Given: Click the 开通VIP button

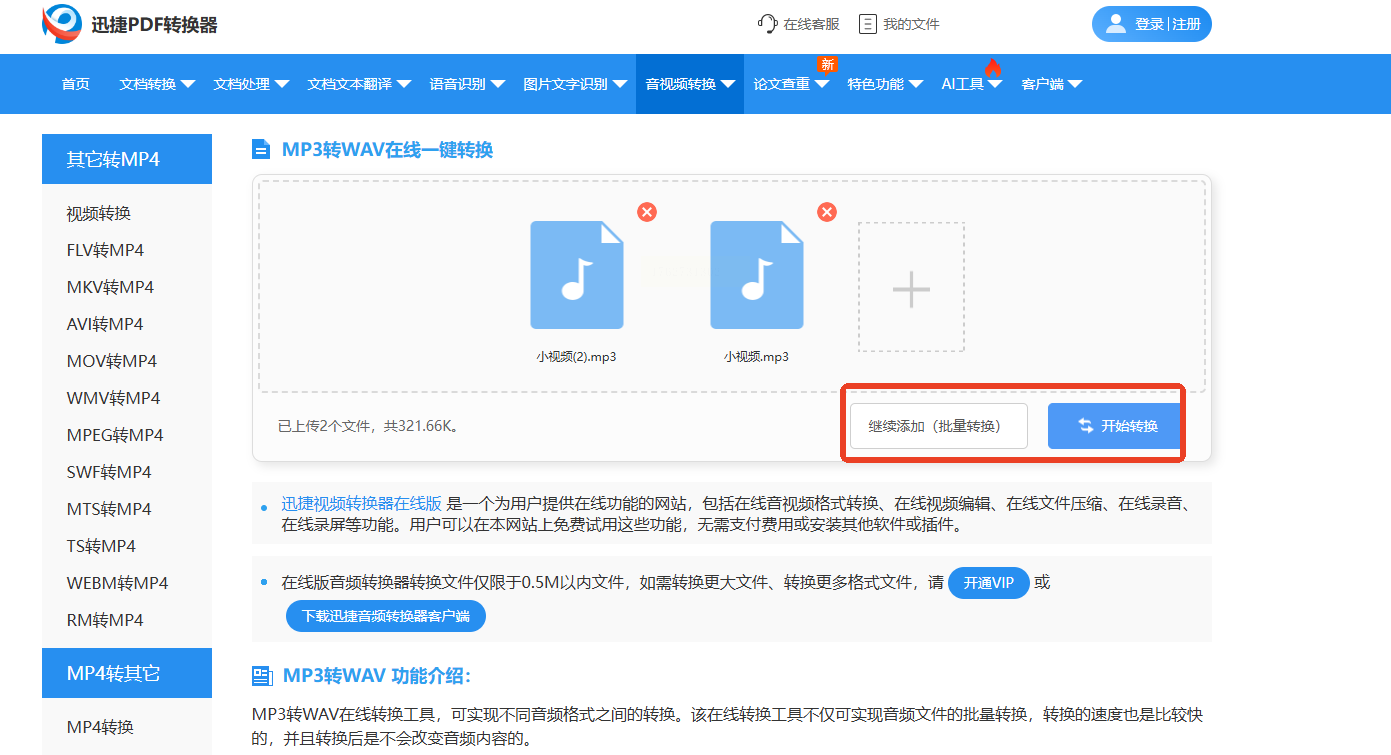Looking at the screenshot, I should tap(988, 583).
